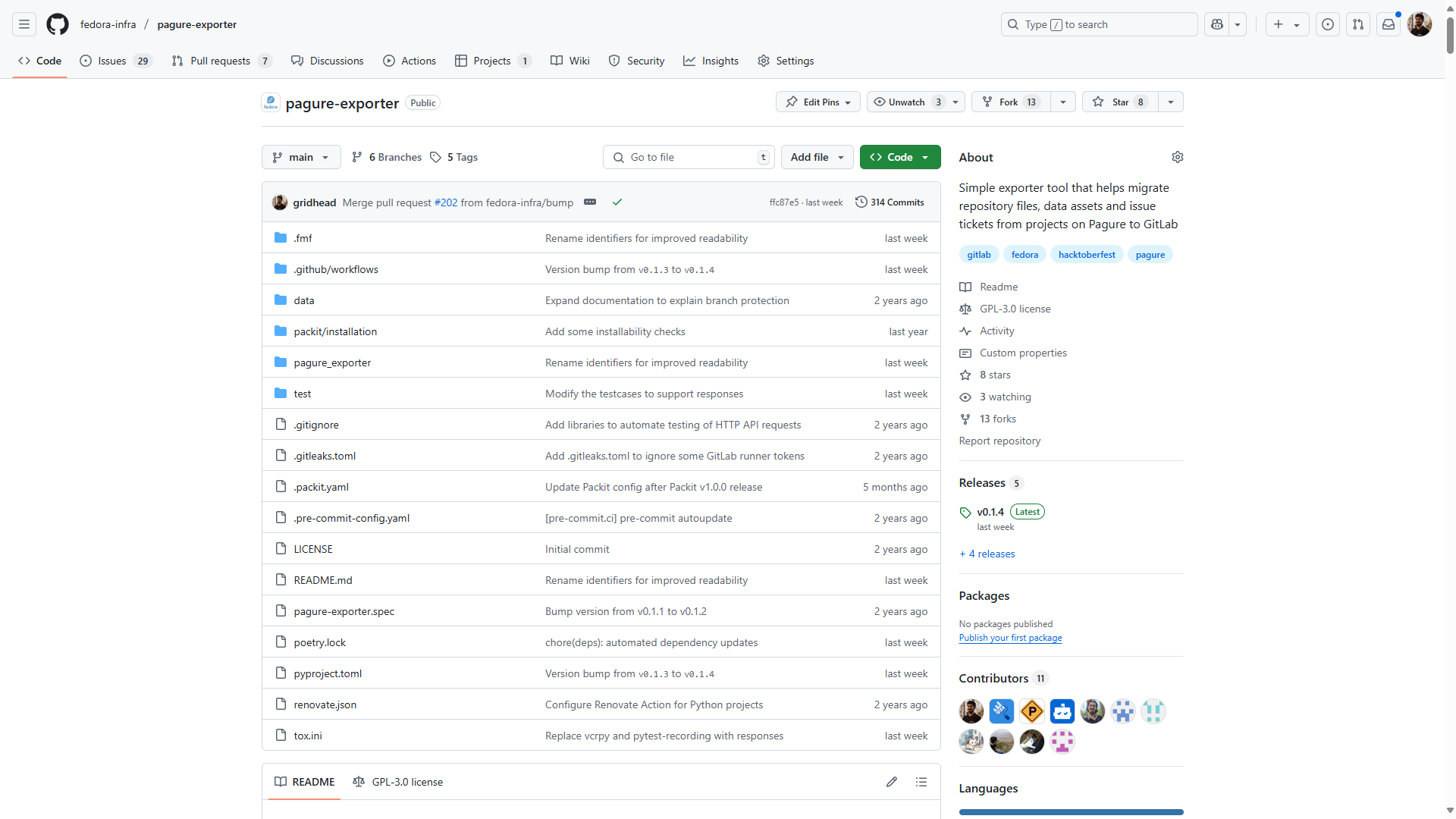This screenshot has height=819, width=1456.
Task: Click Publish your first package link
Action: click(1010, 638)
